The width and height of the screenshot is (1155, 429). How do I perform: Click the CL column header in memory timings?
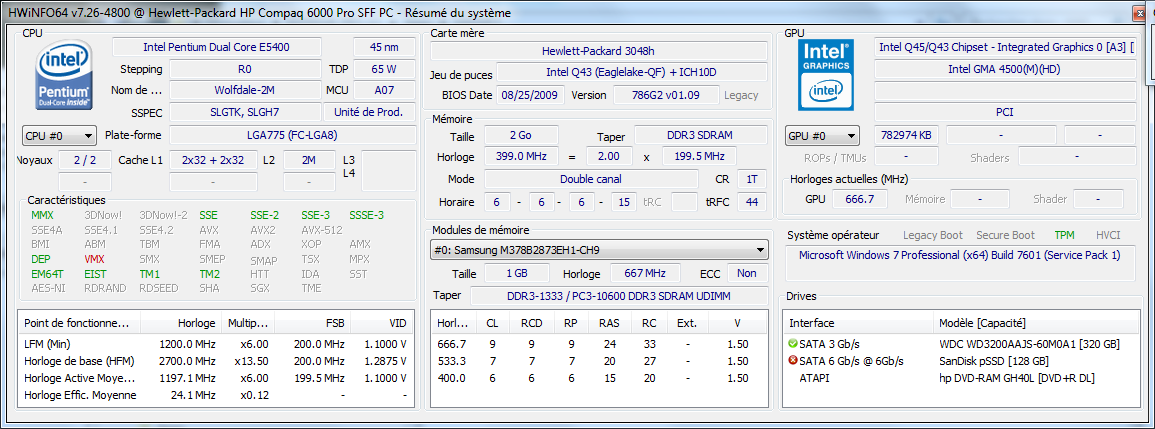point(492,324)
